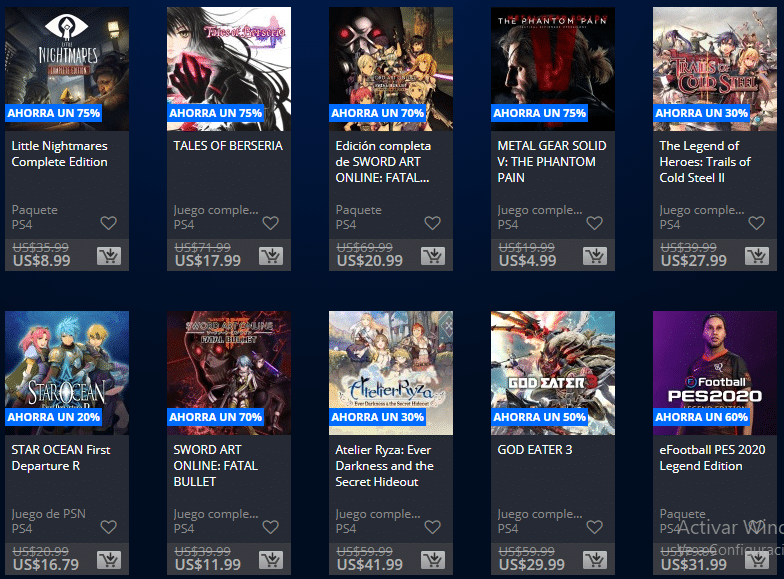The width and height of the screenshot is (784, 579).
Task: Toggle wishlist heart for Atelier Ryza
Action: [432, 527]
